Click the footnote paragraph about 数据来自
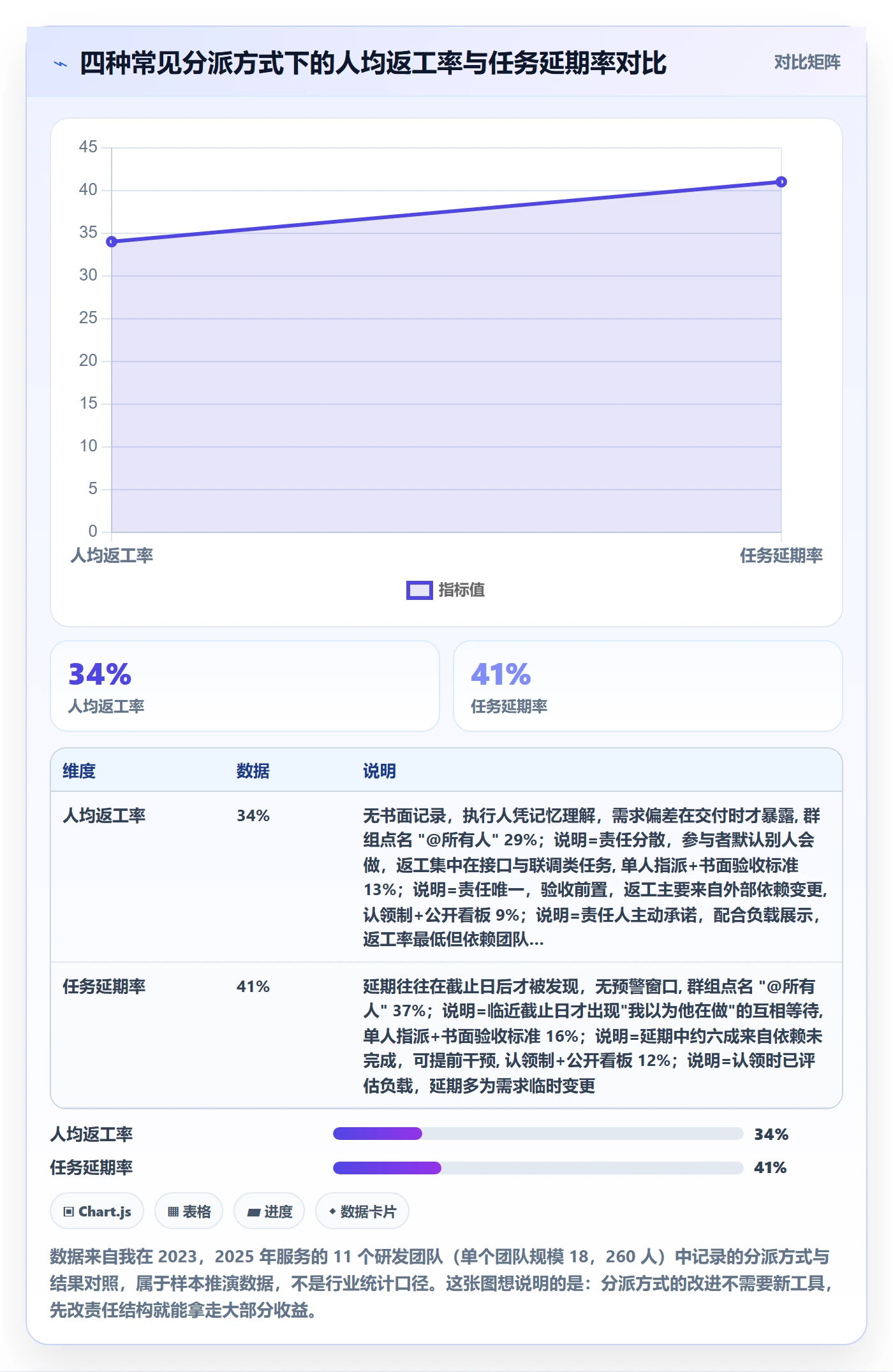 (442, 1283)
